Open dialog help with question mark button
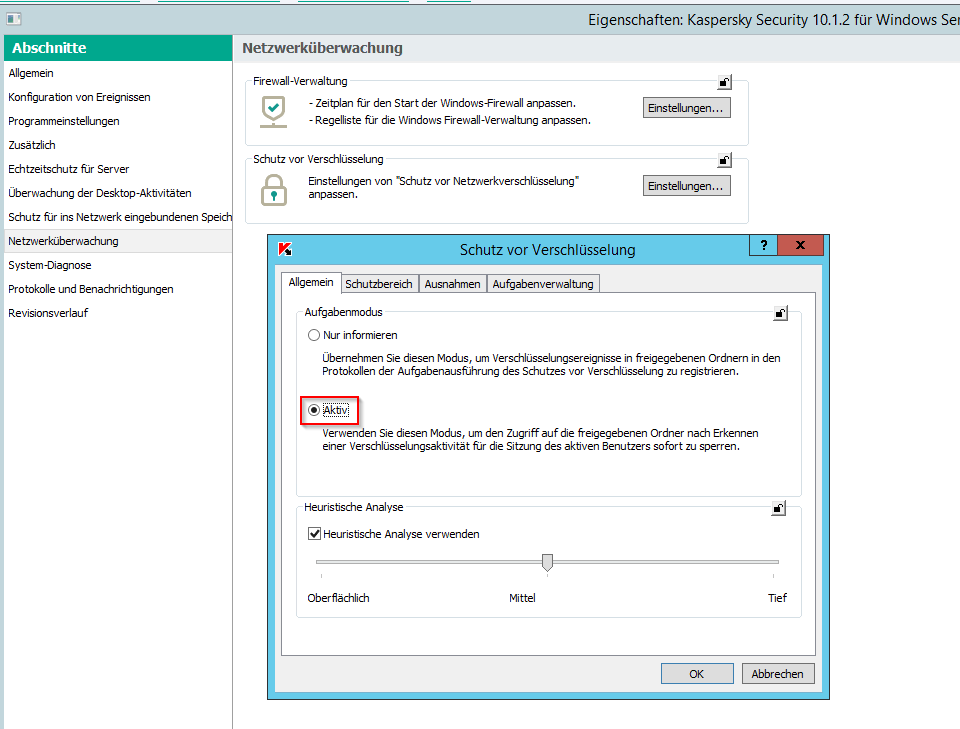 tap(763, 245)
